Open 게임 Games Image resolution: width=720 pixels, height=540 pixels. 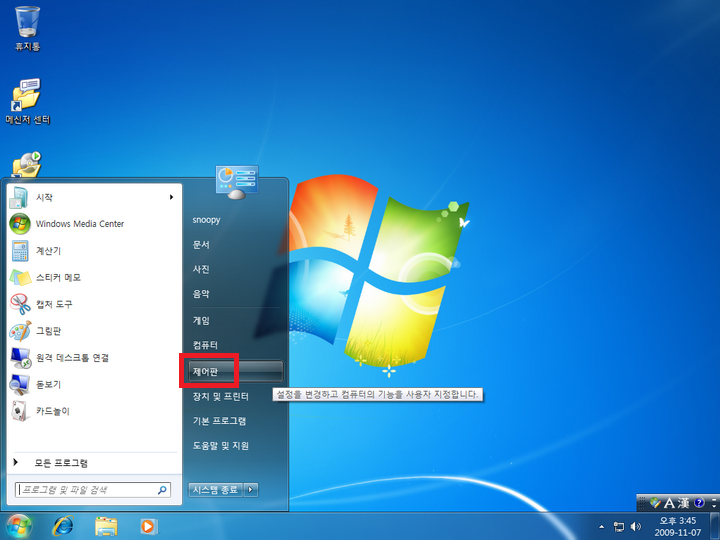[201, 321]
